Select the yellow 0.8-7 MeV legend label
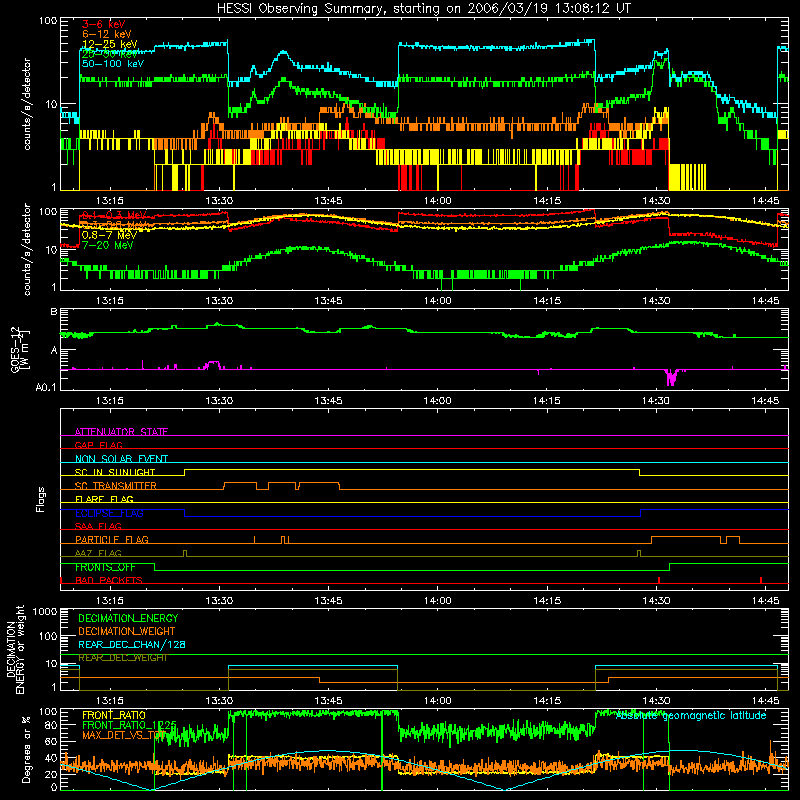The width and height of the screenshot is (800, 800). (109, 235)
